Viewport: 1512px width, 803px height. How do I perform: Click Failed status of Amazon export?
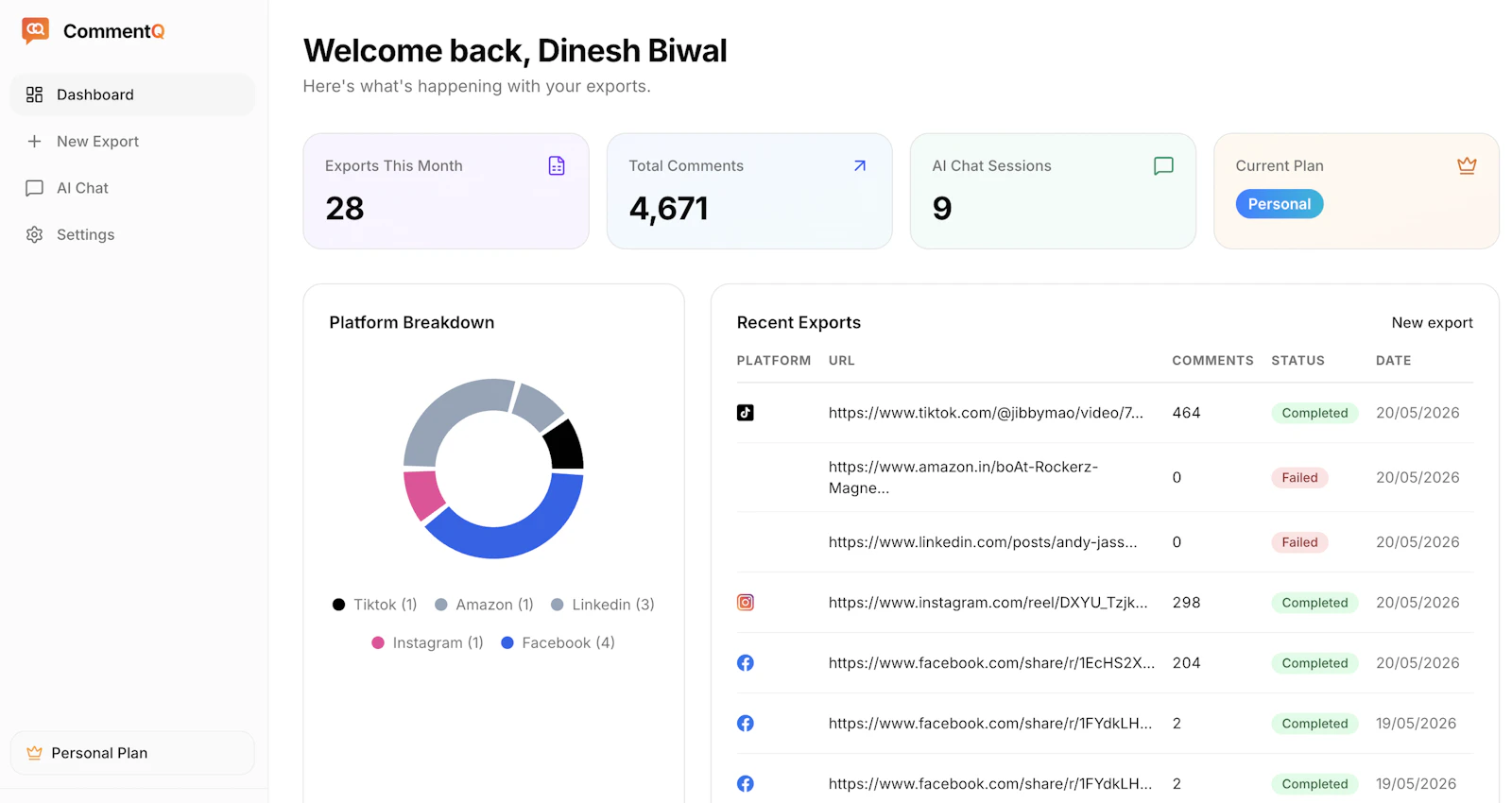click(x=1299, y=478)
